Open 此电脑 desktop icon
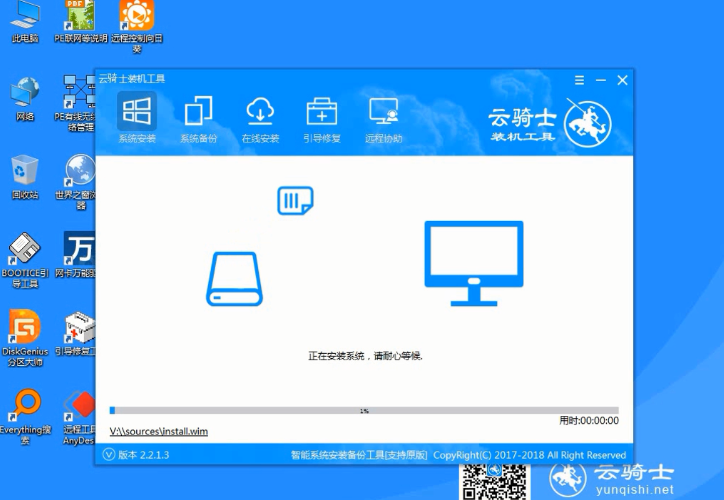The width and height of the screenshot is (724, 500). pos(25,22)
